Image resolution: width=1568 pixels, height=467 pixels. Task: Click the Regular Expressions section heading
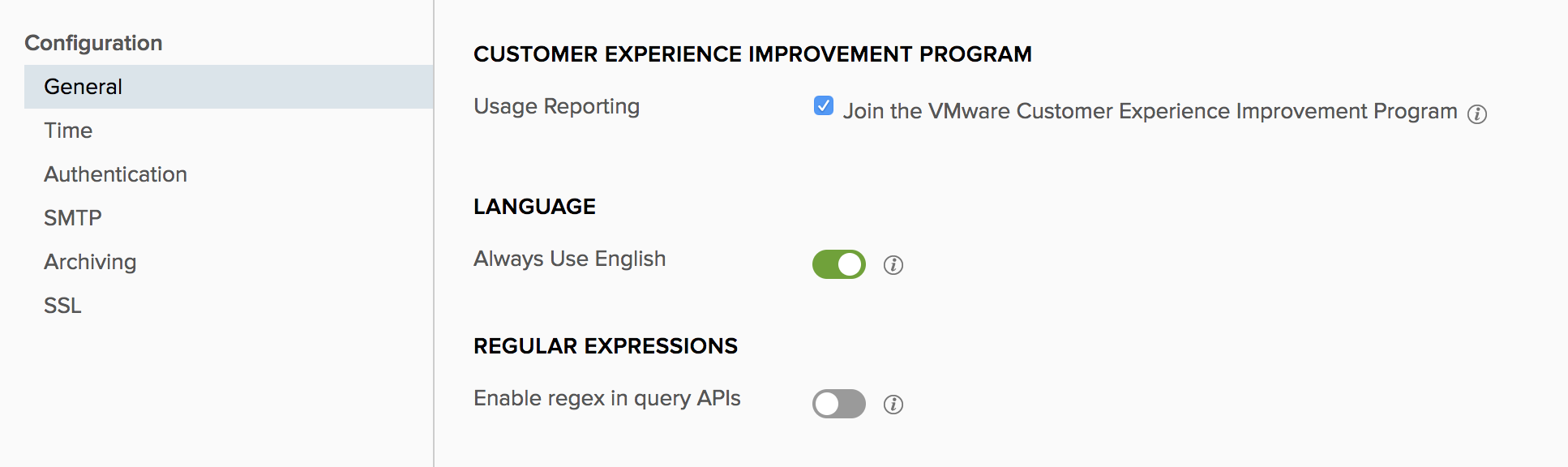tap(605, 346)
